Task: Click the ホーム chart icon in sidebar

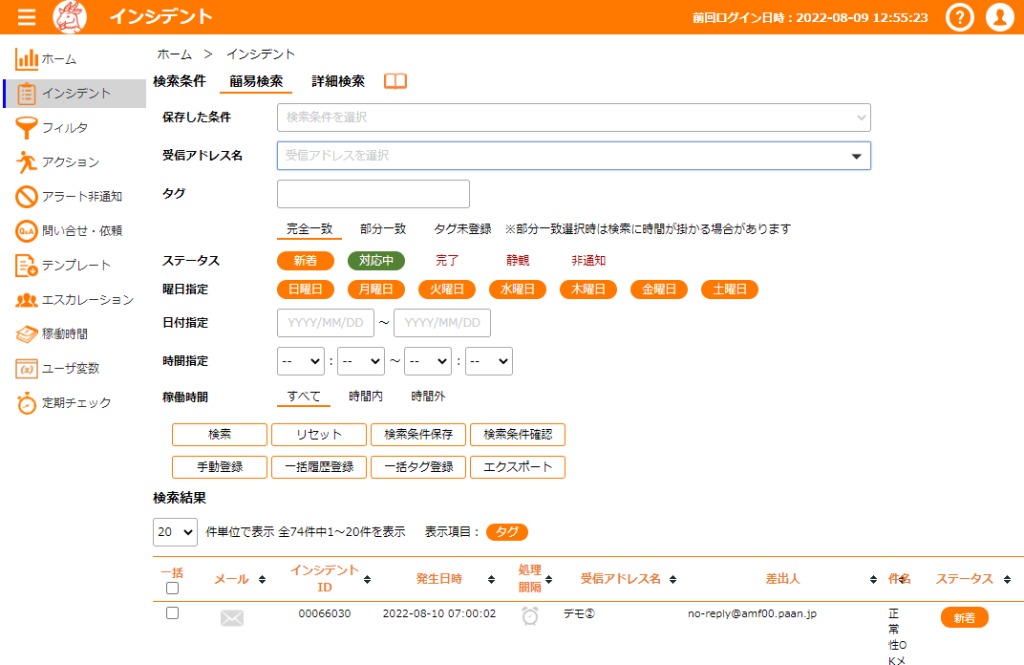Action: [x=26, y=59]
